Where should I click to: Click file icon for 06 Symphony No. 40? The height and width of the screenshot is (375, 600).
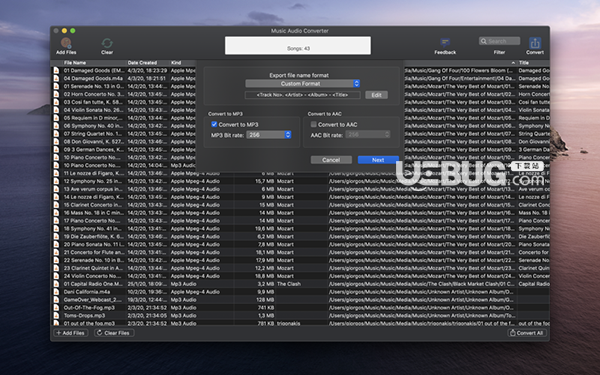click(56, 126)
